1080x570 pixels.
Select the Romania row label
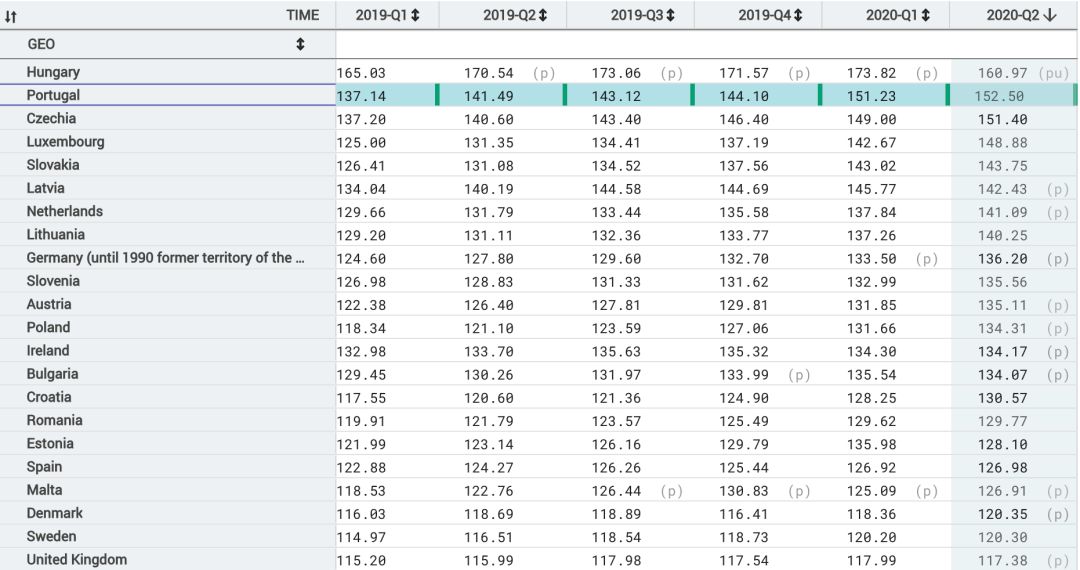pyautogui.click(x=54, y=421)
